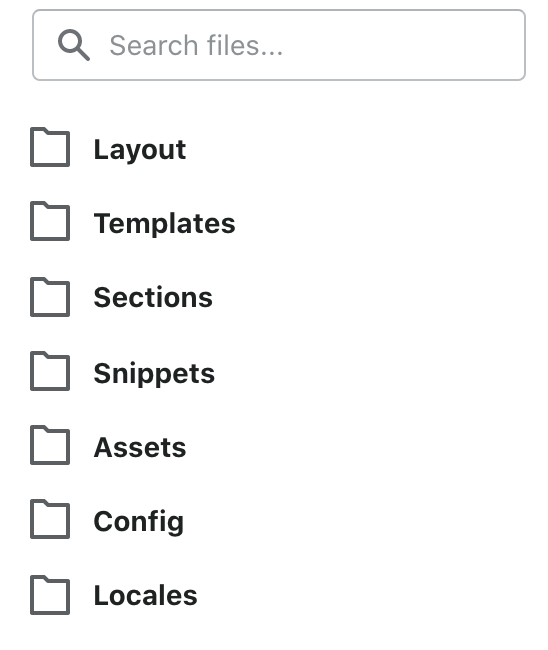Open the Snippets folder label
The height and width of the screenshot is (650, 548).
click(154, 374)
